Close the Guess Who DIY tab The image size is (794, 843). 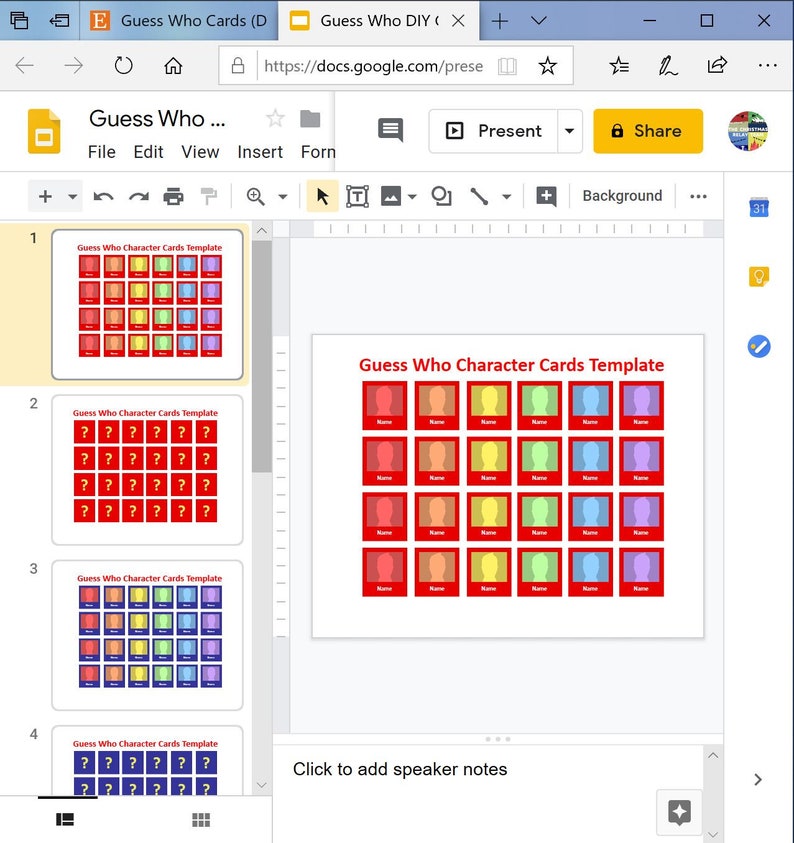458,20
